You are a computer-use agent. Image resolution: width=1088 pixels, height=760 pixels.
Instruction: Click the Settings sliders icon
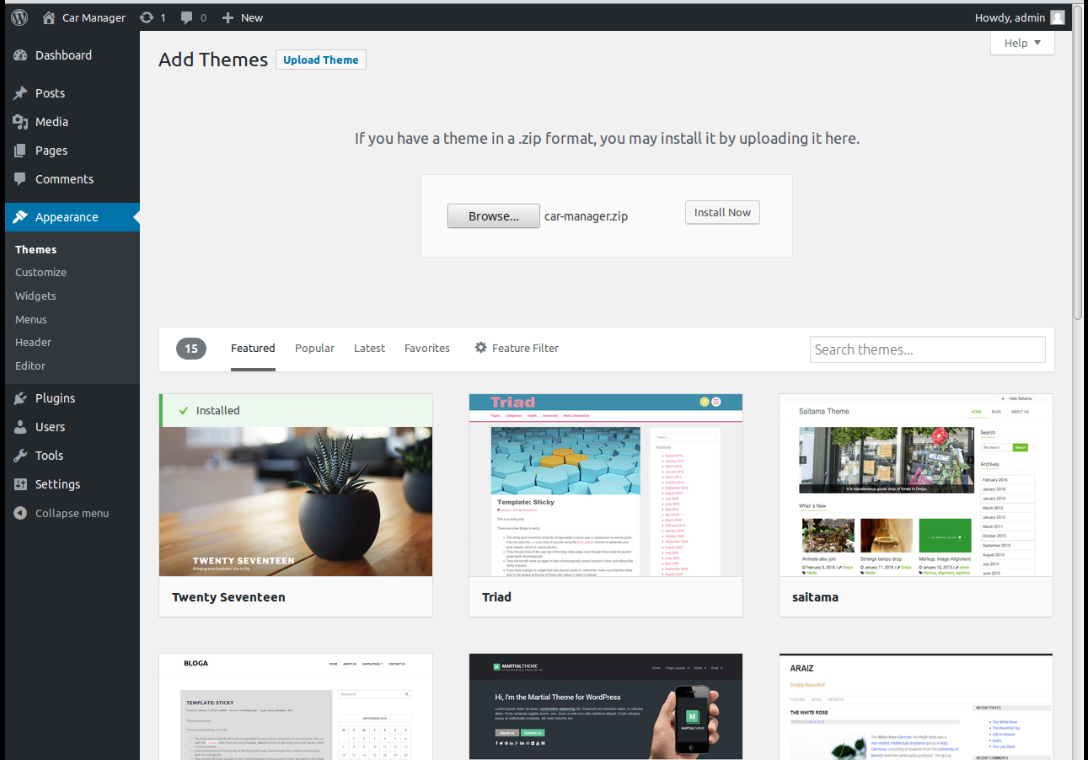tap(20, 484)
